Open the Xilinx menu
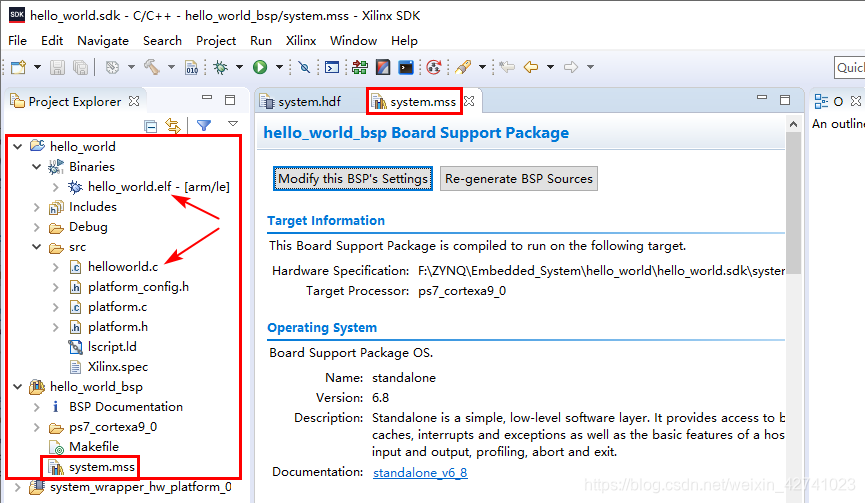The height and width of the screenshot is (503, 865). tap(301, 41)
